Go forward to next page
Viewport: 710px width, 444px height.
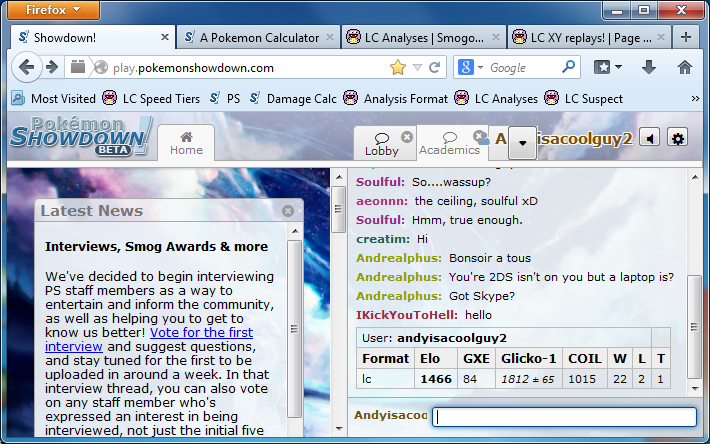tap(52, 67)
